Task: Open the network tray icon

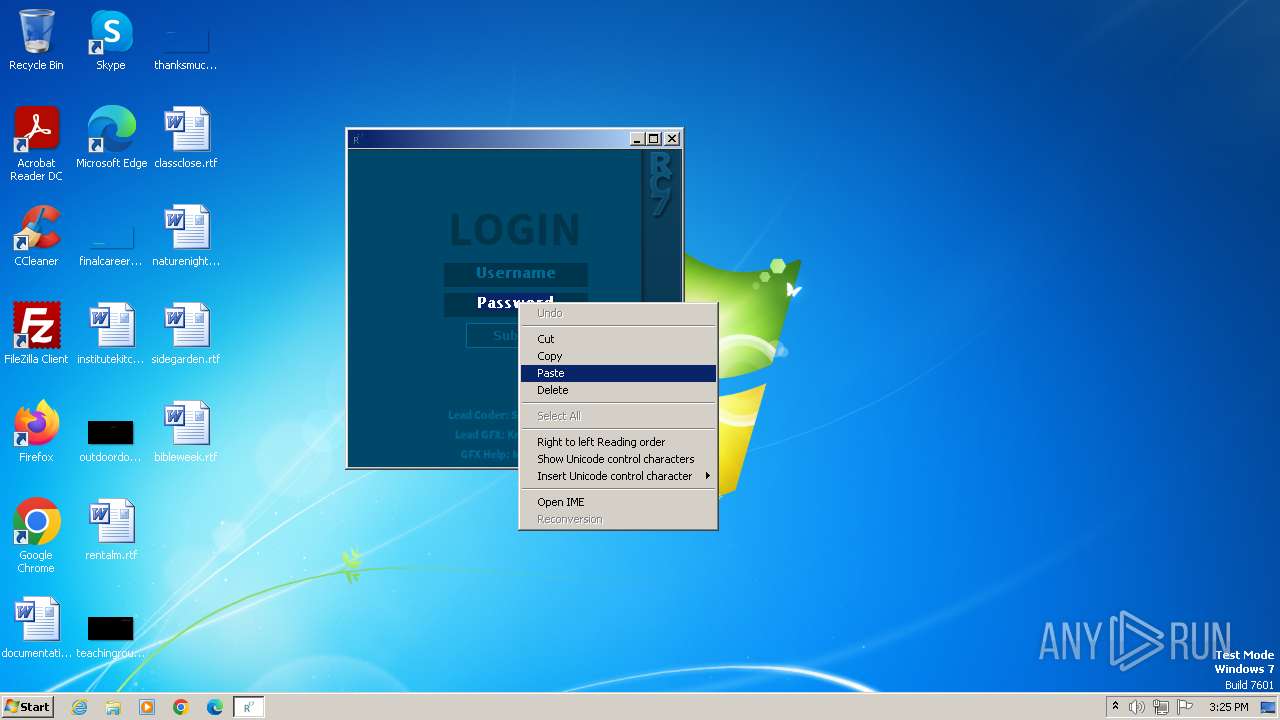Action: (1161, 707)
